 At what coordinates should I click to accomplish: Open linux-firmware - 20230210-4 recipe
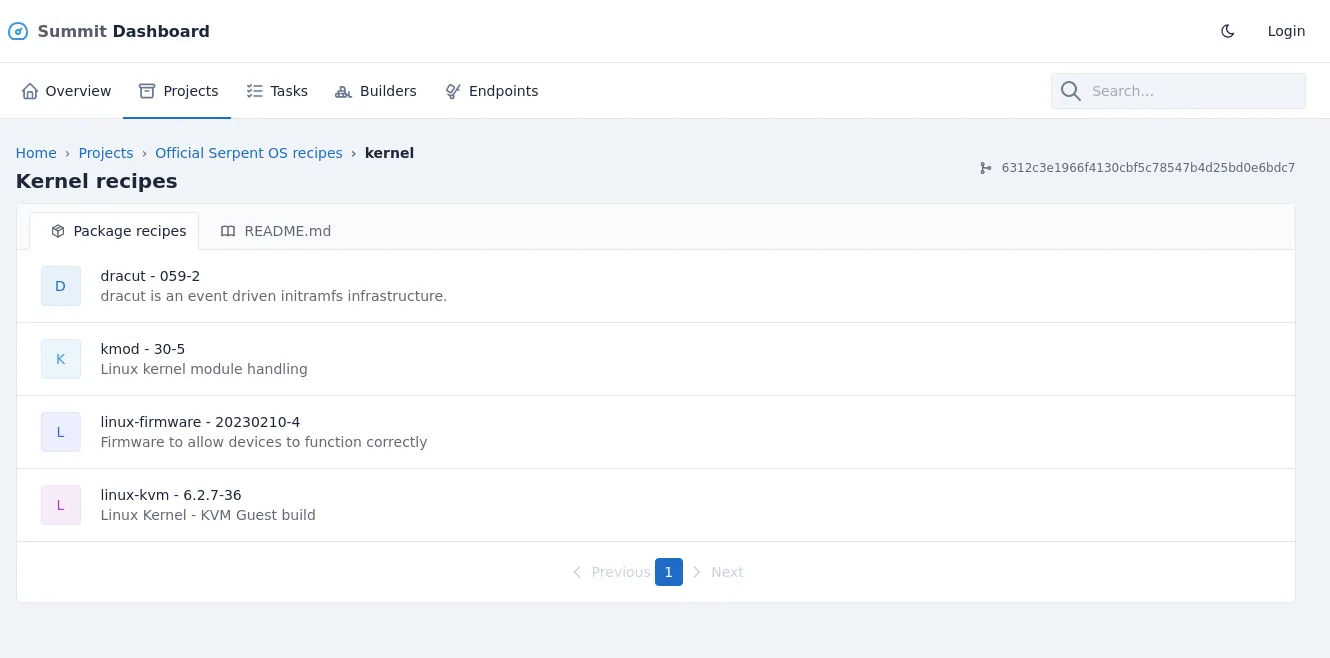pyautogui.click(x=200, y=422)
